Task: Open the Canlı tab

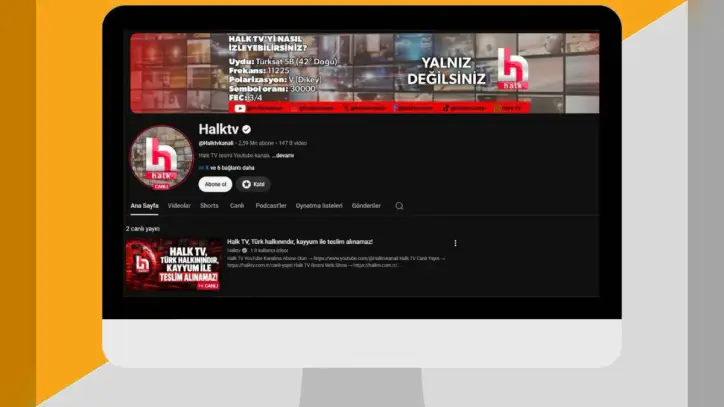Action: tap(237, 206)
